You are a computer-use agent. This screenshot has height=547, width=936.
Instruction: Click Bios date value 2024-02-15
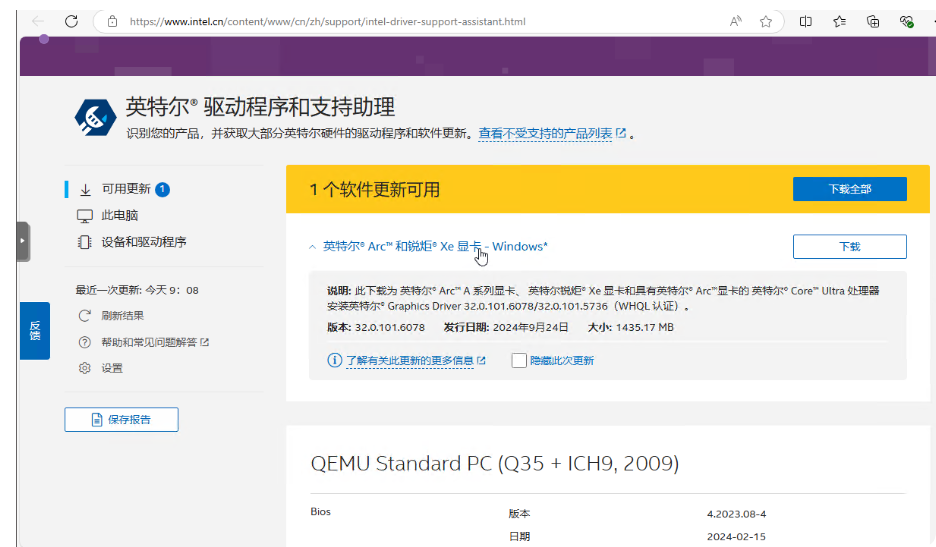pyautogui.click(x=736, y=536)
